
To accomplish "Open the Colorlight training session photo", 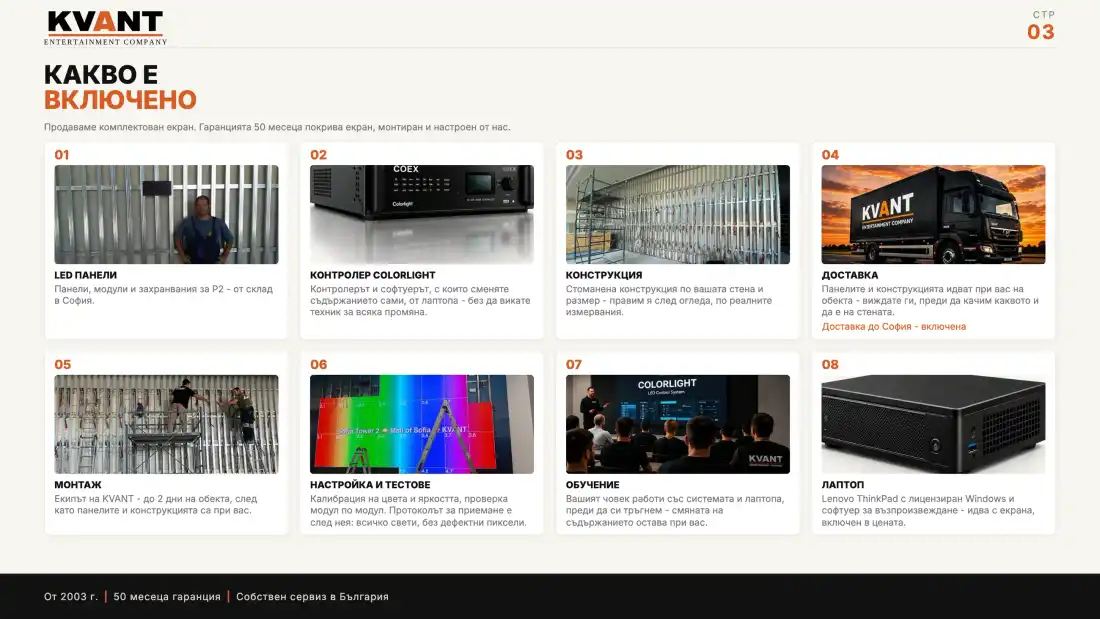I will click(x=678, y=424).
